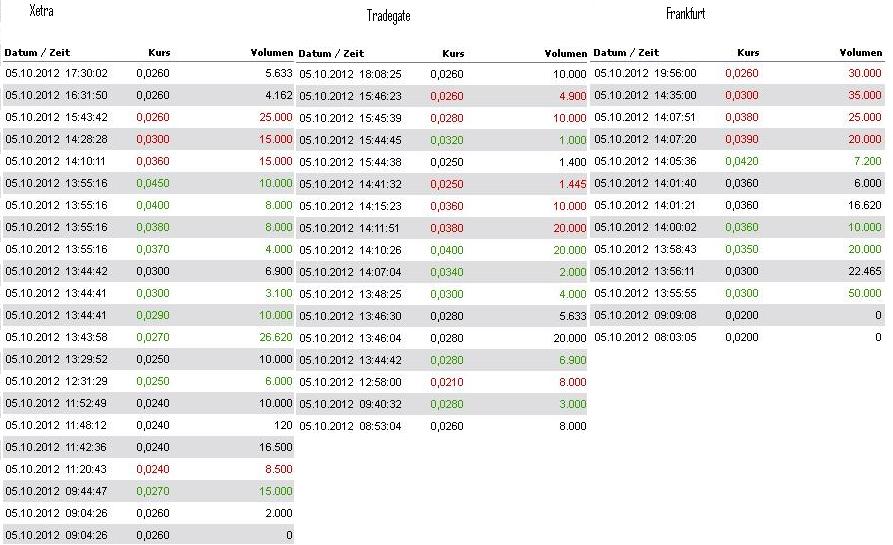Click Xetra price value 0,0450
Screen dimensions: 893x545
click(x=153, y=183)
